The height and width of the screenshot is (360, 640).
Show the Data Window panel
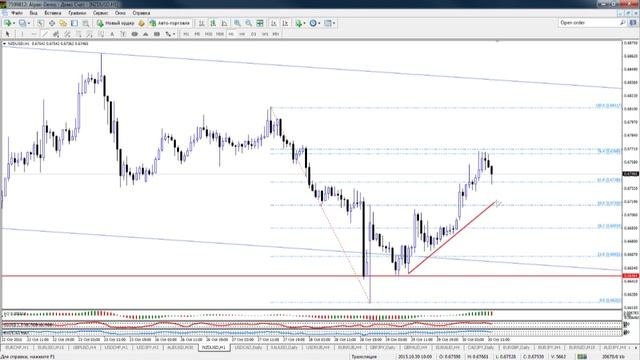tap(52, 23)
